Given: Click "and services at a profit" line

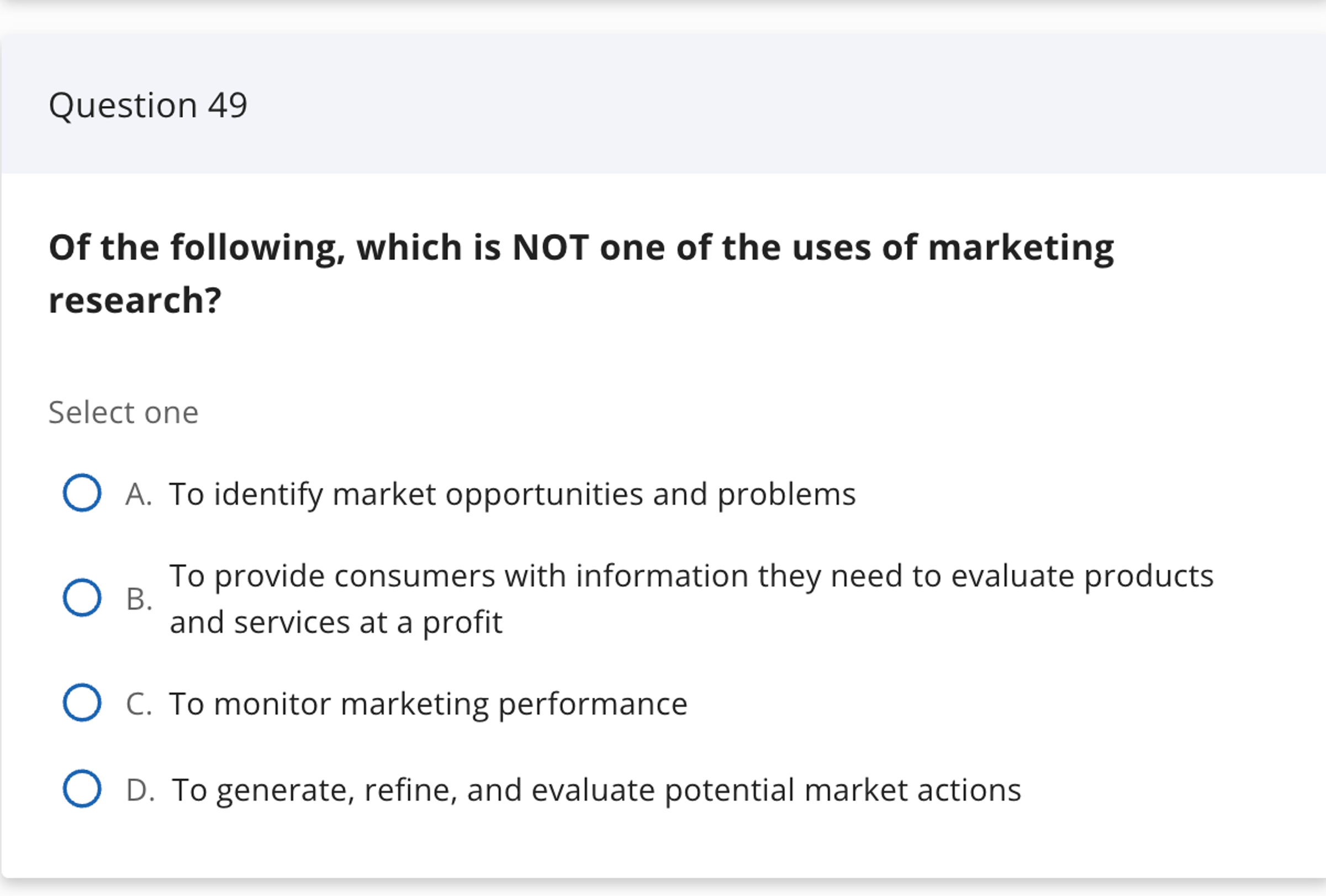Looking at the screenshot, I should point(335,622).
